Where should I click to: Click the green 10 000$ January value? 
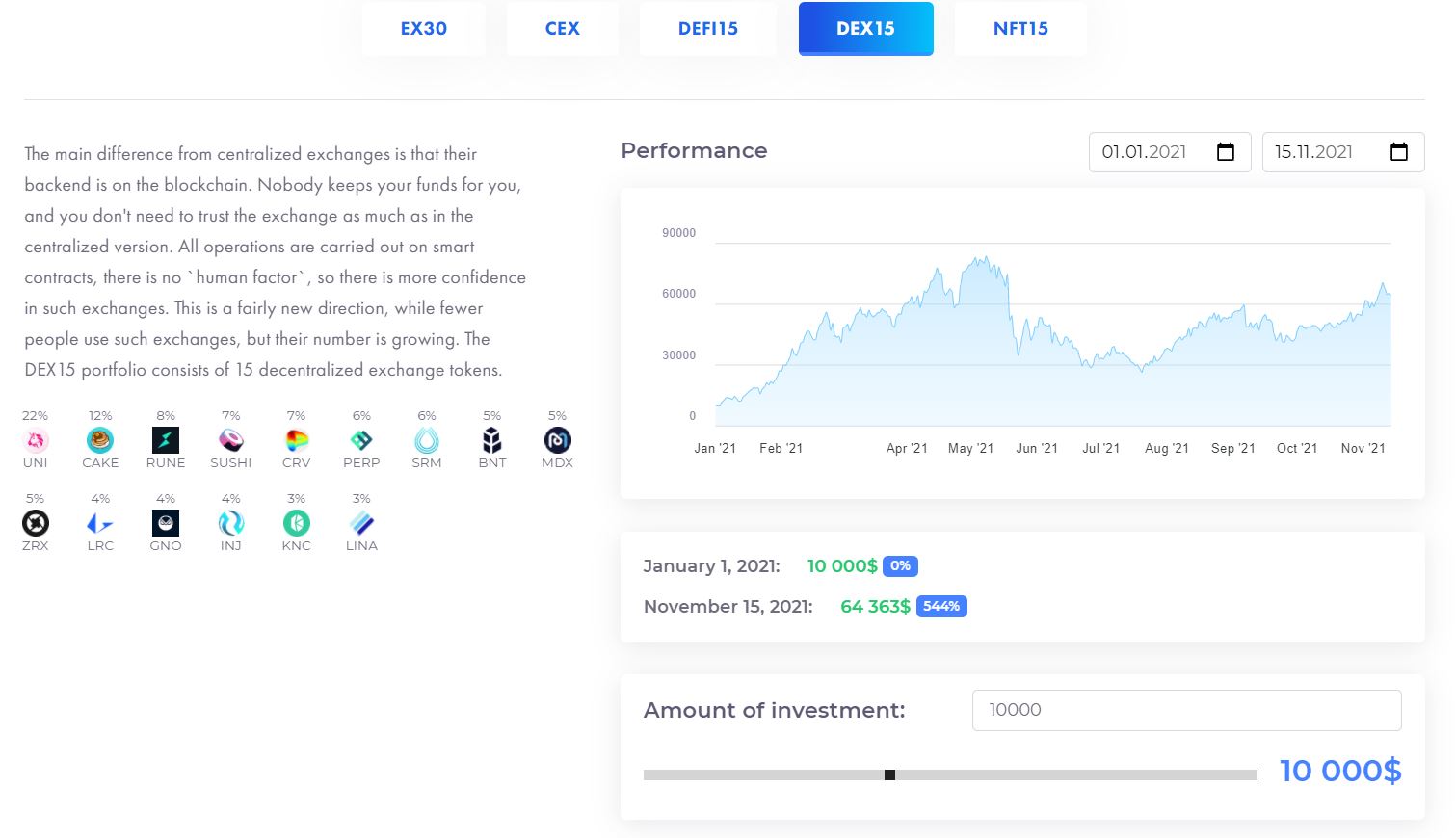point(842,566)
